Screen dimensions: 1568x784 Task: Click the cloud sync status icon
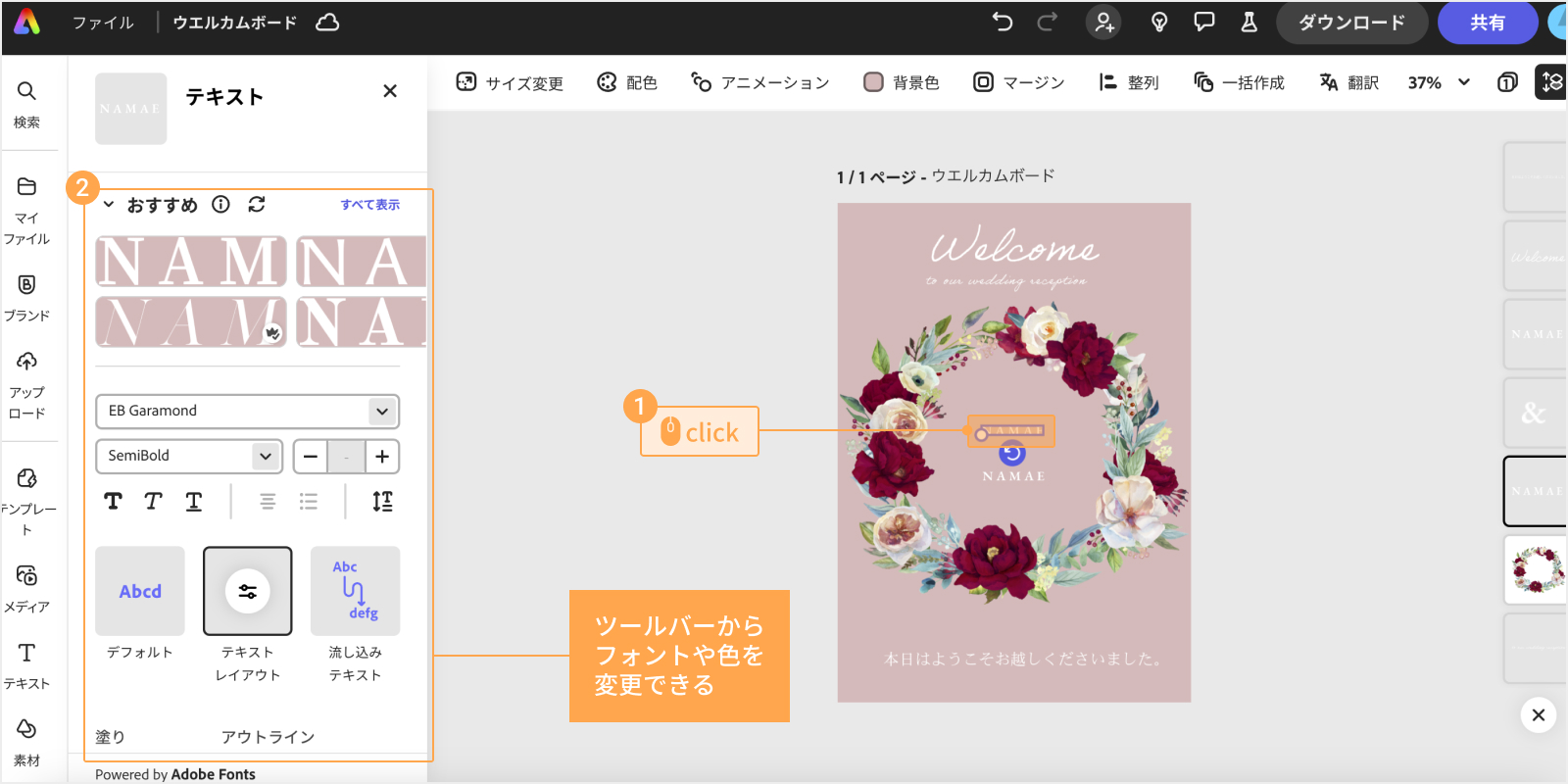[327, 23]
